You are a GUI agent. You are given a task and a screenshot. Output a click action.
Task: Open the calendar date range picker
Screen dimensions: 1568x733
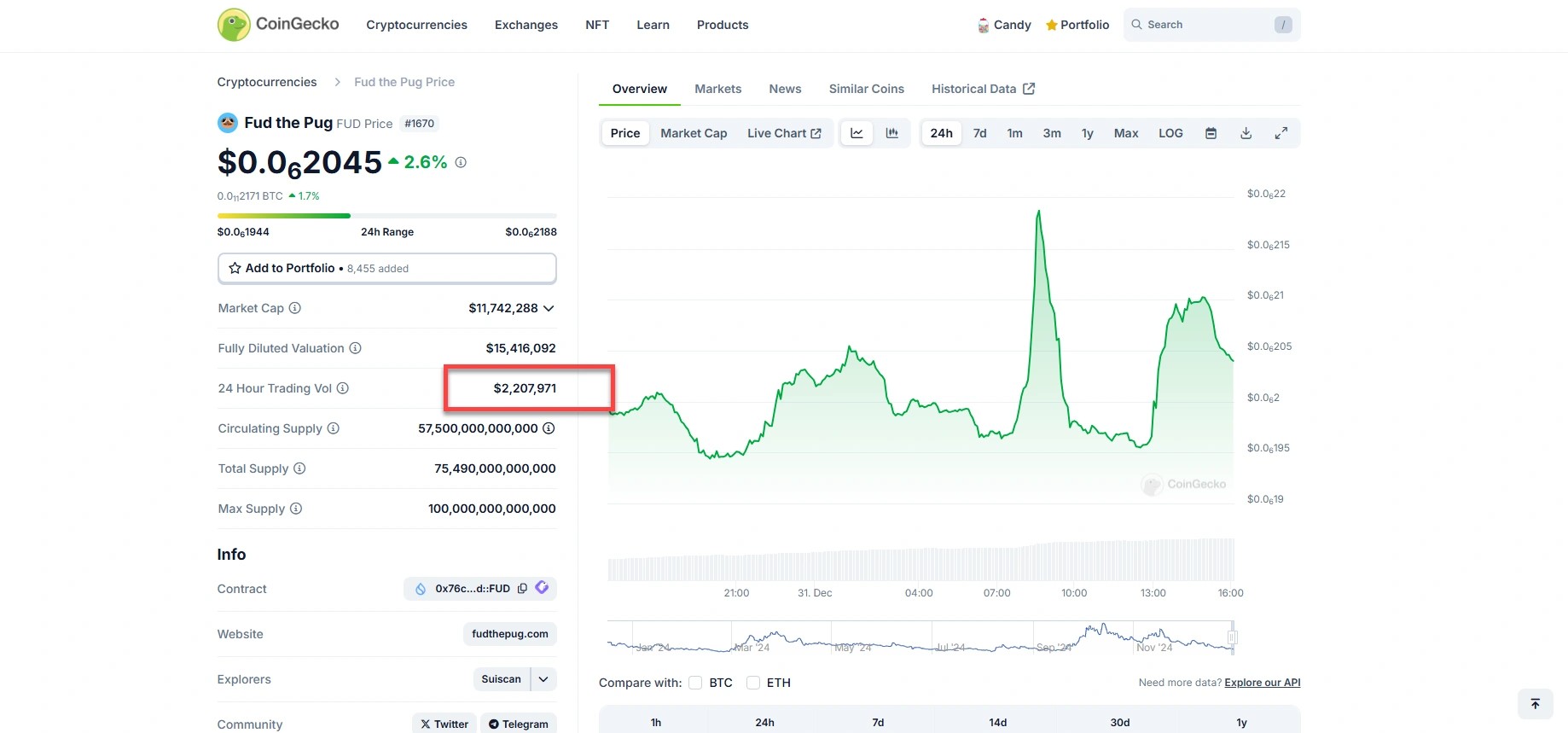coord(1211,133)
